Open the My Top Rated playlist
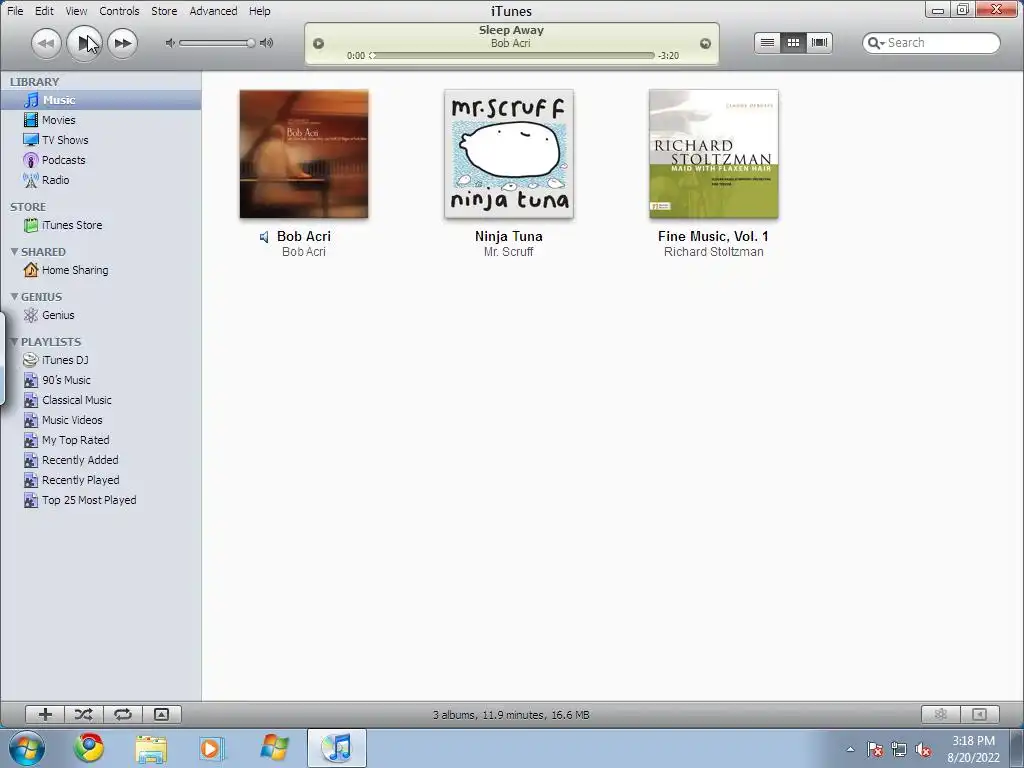Image resolution: width=1024 pixels, height=768 pixels. (101, 440)
